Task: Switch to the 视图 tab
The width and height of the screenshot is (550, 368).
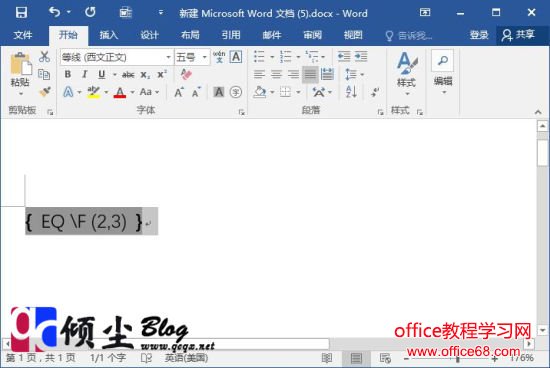Action: (353, 35)
